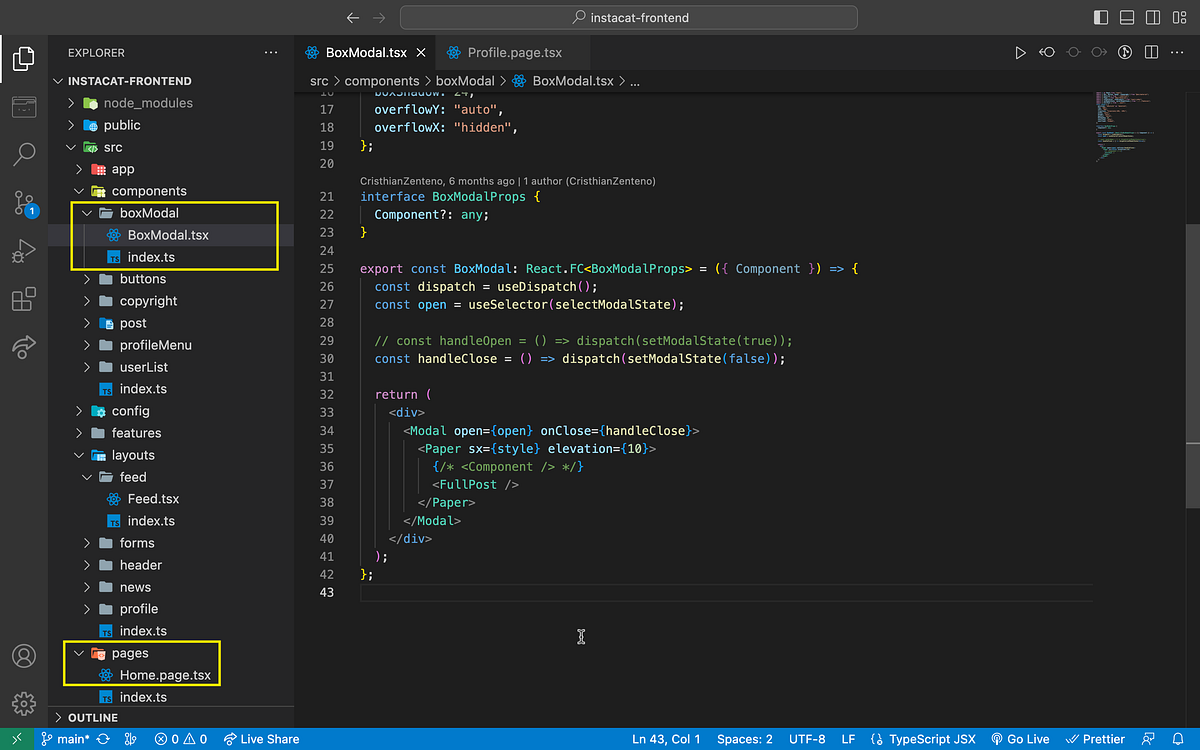1200x750 pixels.
Task: Open the Run and Debug panel
Action: [x=22, y=251]
